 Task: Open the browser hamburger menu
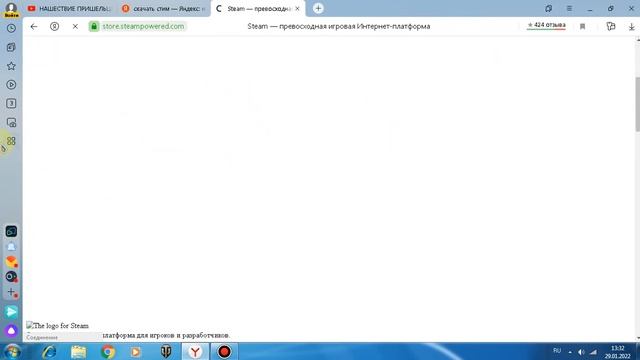coord(569,9)
